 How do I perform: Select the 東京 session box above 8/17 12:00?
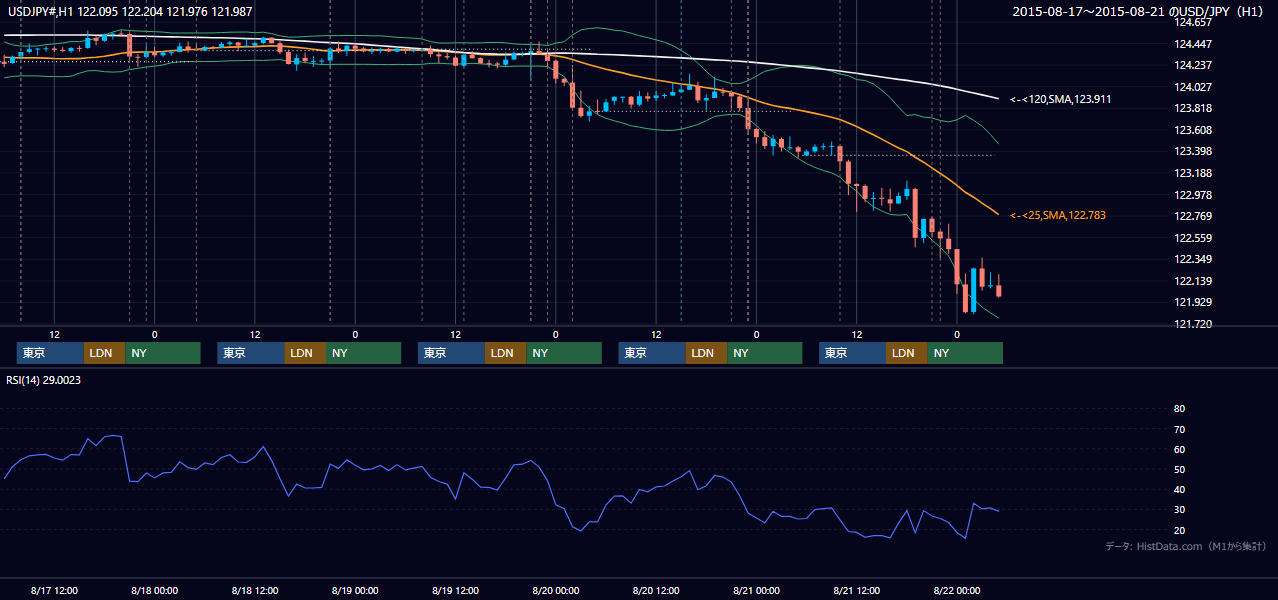[50, 353]
